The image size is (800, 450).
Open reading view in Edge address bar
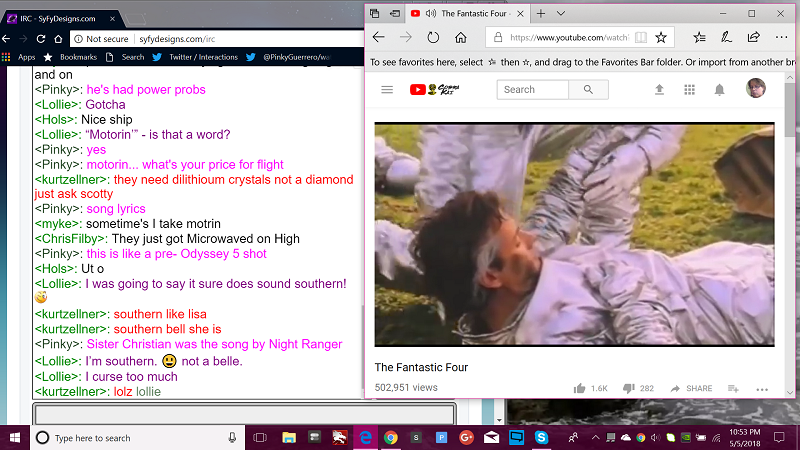point(641,37)
